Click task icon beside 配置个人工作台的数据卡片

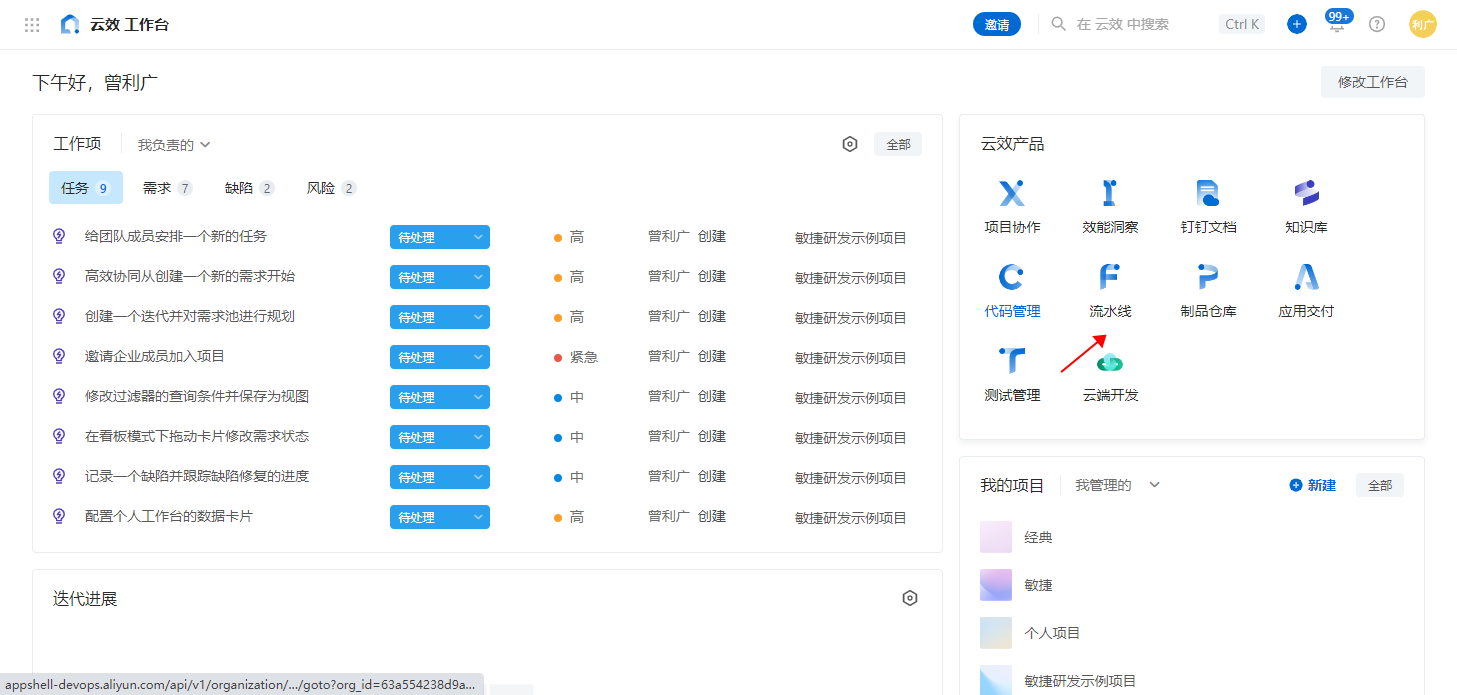point(59,516)
